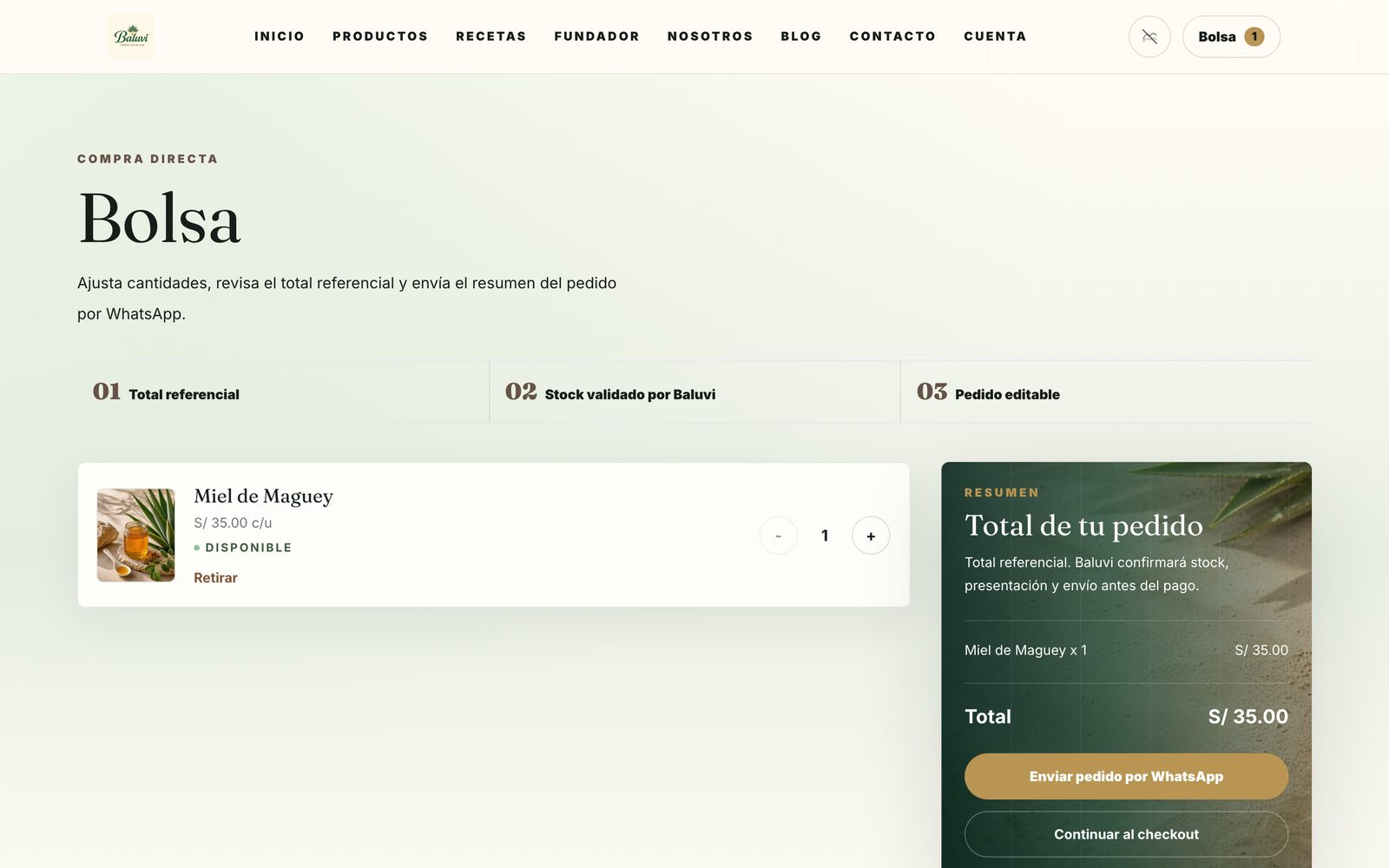Open the FUNDADOR nav item
The height and width of the screenshot is (868, 1389).
tap(597, 36)
